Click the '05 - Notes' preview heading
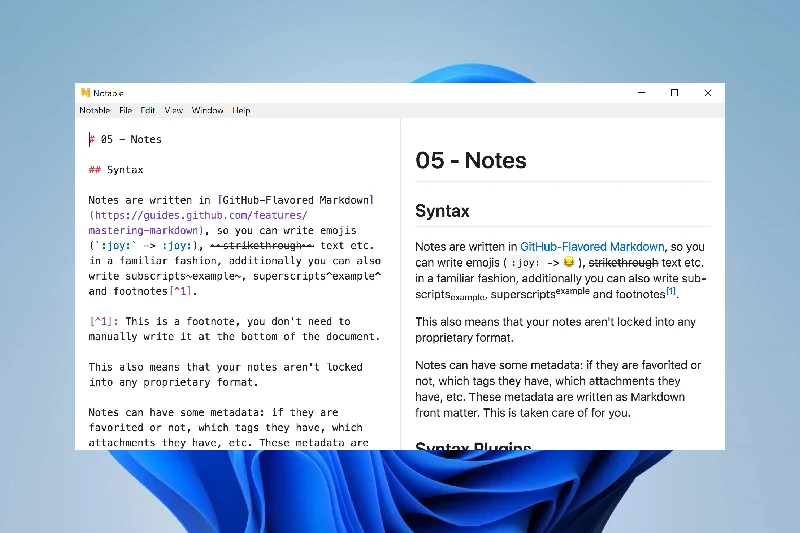 pyautogui.click(x=470, y=160)
